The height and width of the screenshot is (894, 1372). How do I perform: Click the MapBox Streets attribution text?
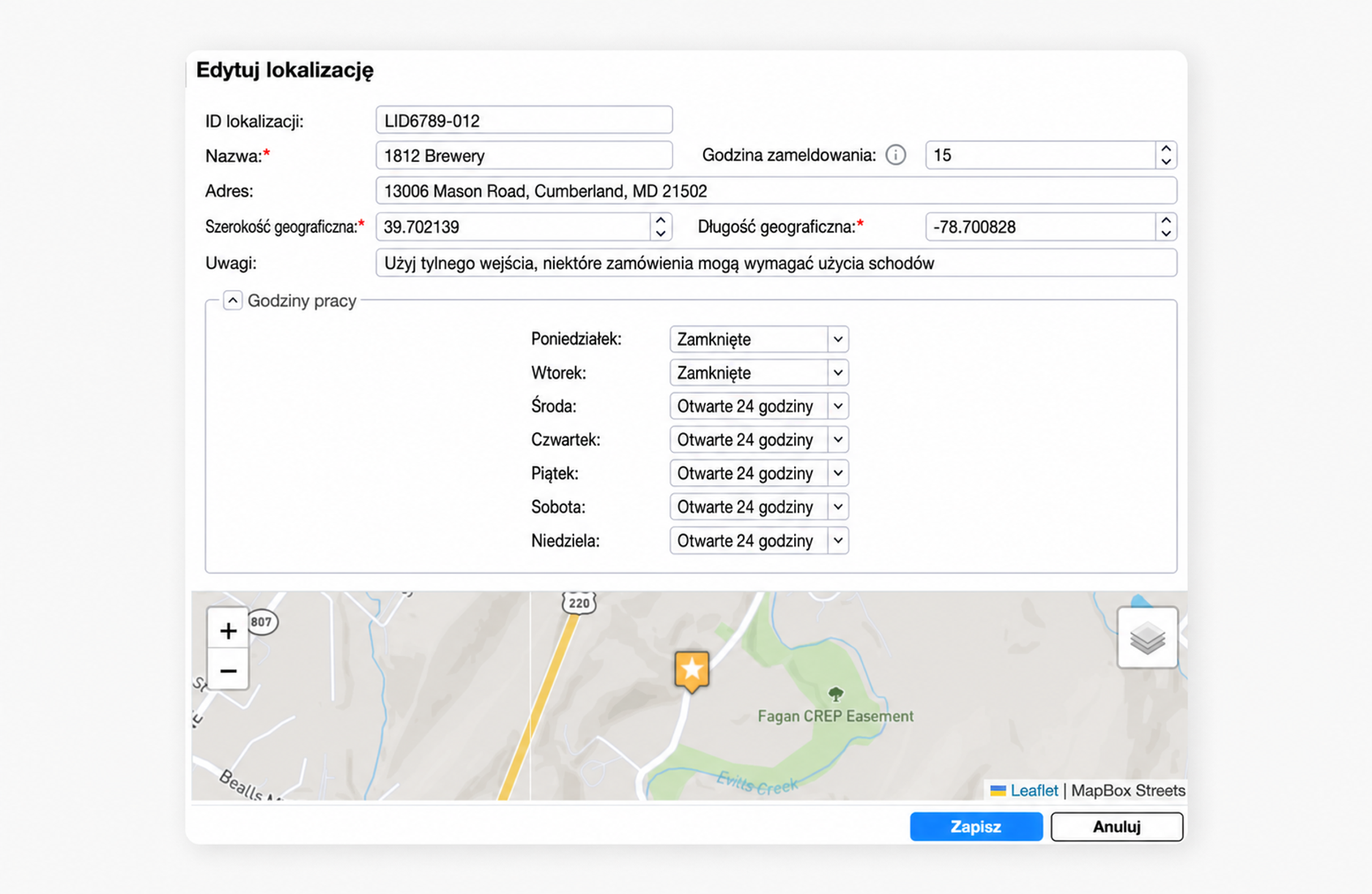(x=1127, y=791)
